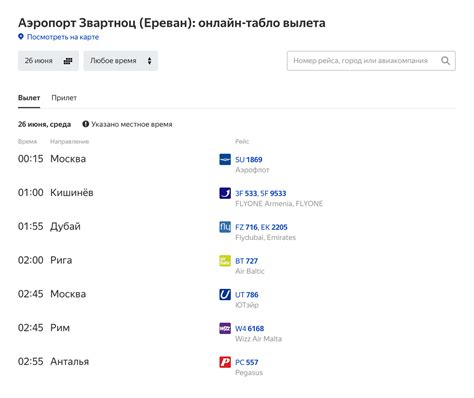Open the 26 июня date picker
The image size is (474, 398).
coord(48,61)
